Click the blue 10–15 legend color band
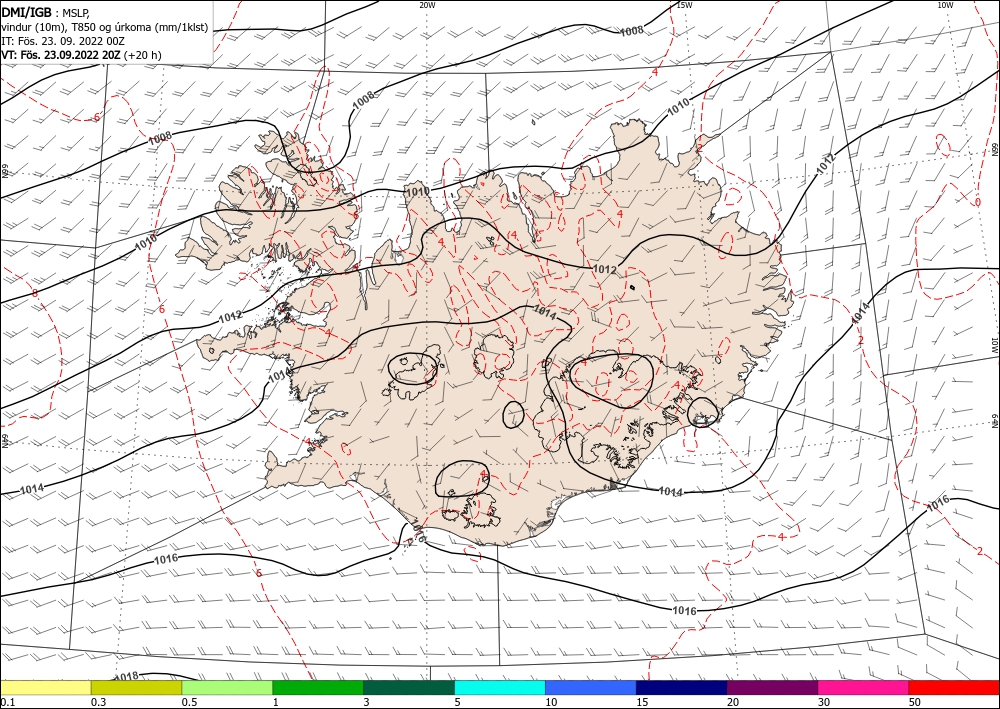 tap(591, 687)
